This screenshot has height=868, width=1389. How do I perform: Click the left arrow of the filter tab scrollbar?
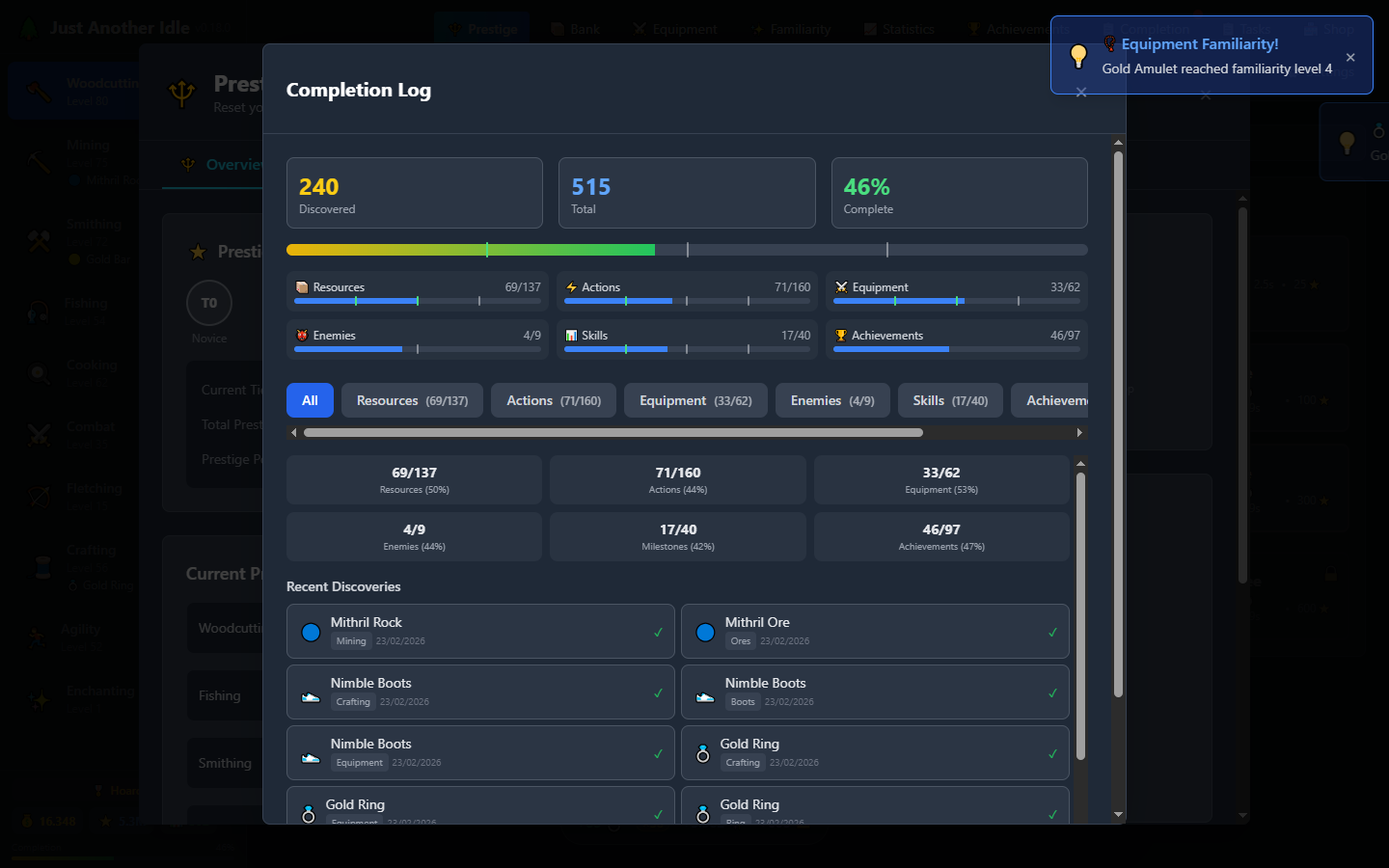pyautogui.click(x=294, y=433)
